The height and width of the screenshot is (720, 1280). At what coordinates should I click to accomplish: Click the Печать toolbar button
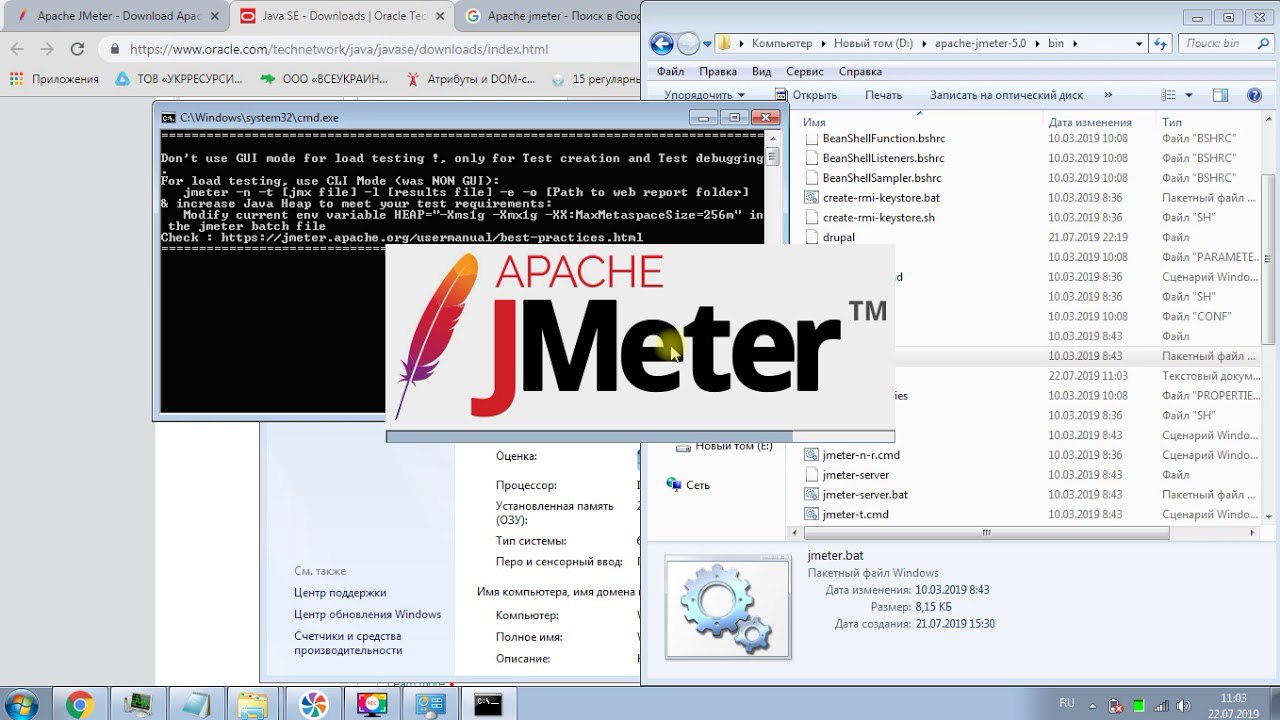tap(883, 95)
